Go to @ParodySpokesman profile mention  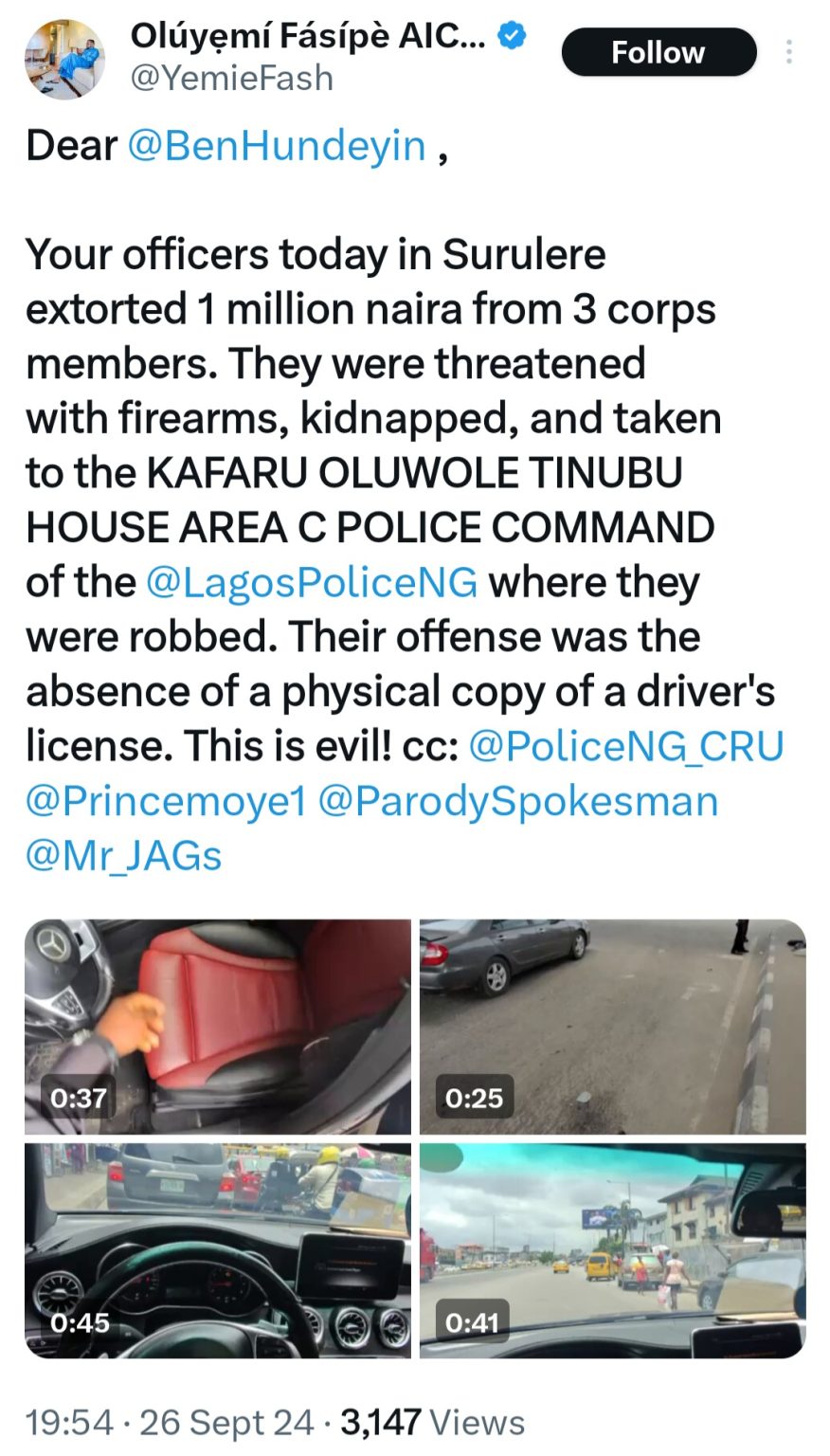tap(518, 801)
